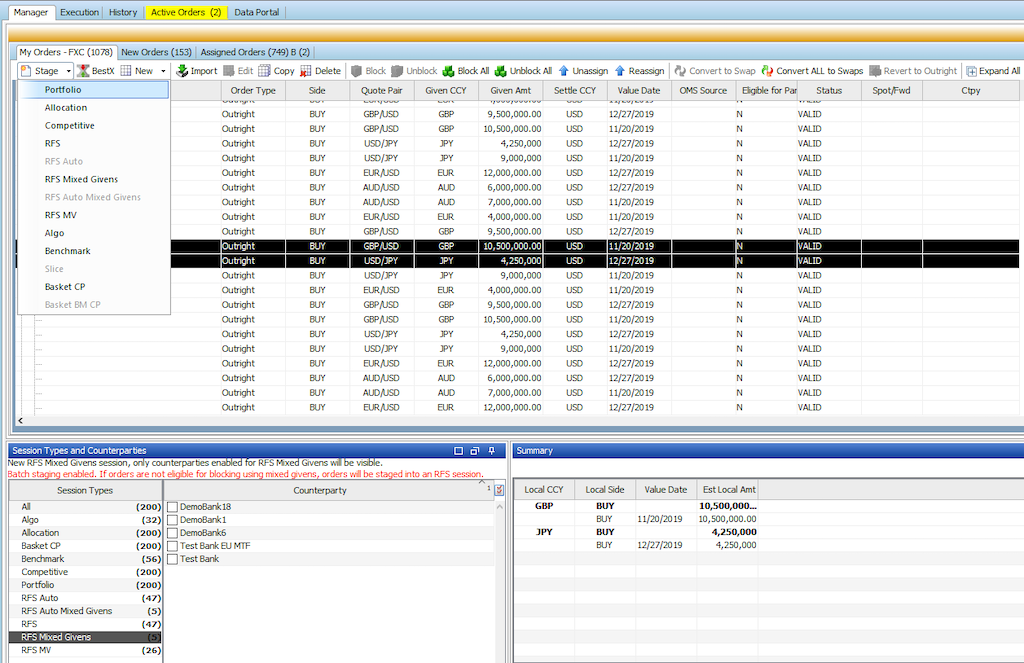1024x663 pixels.
Task: Click Expand All in the toolbar
Action: 992,71
